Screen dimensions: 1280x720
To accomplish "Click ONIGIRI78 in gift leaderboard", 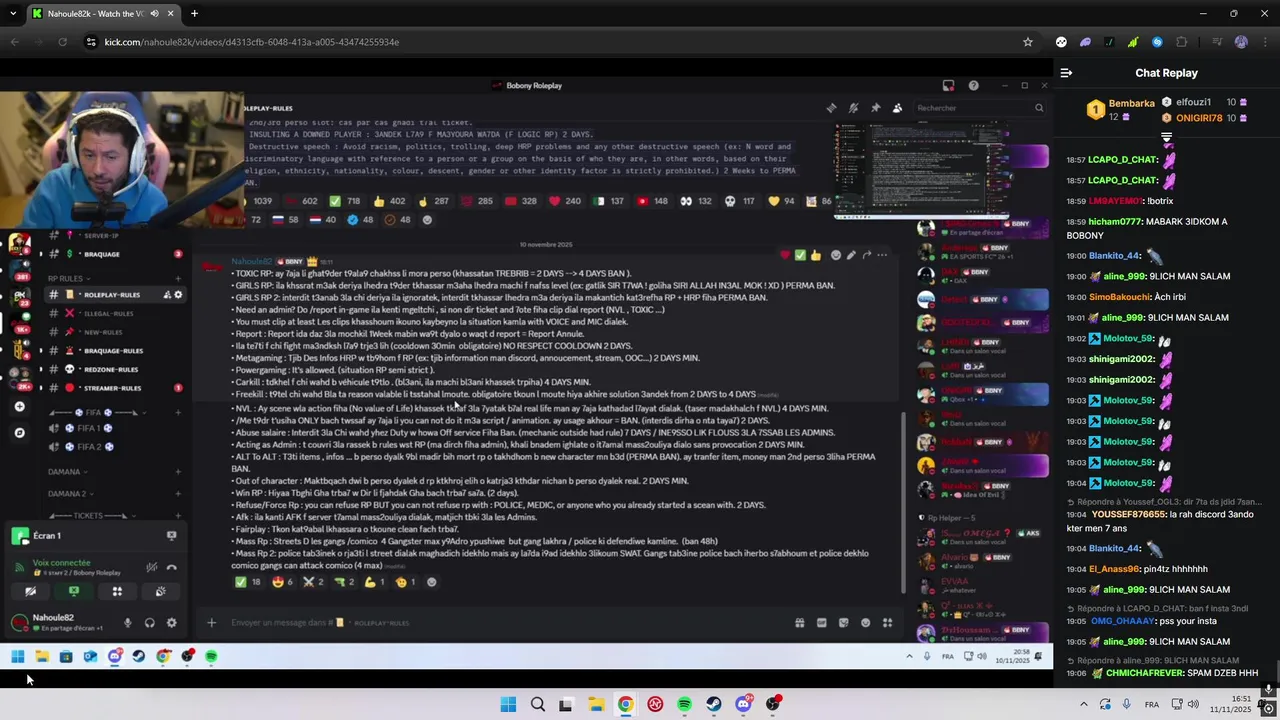I will point(1199,118).
